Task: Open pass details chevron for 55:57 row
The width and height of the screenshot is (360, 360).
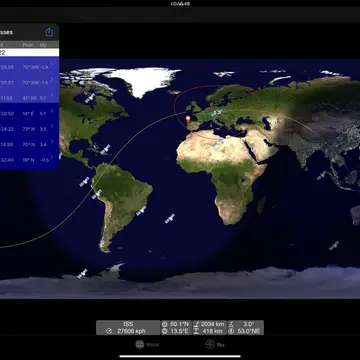Action: point(52,79)
